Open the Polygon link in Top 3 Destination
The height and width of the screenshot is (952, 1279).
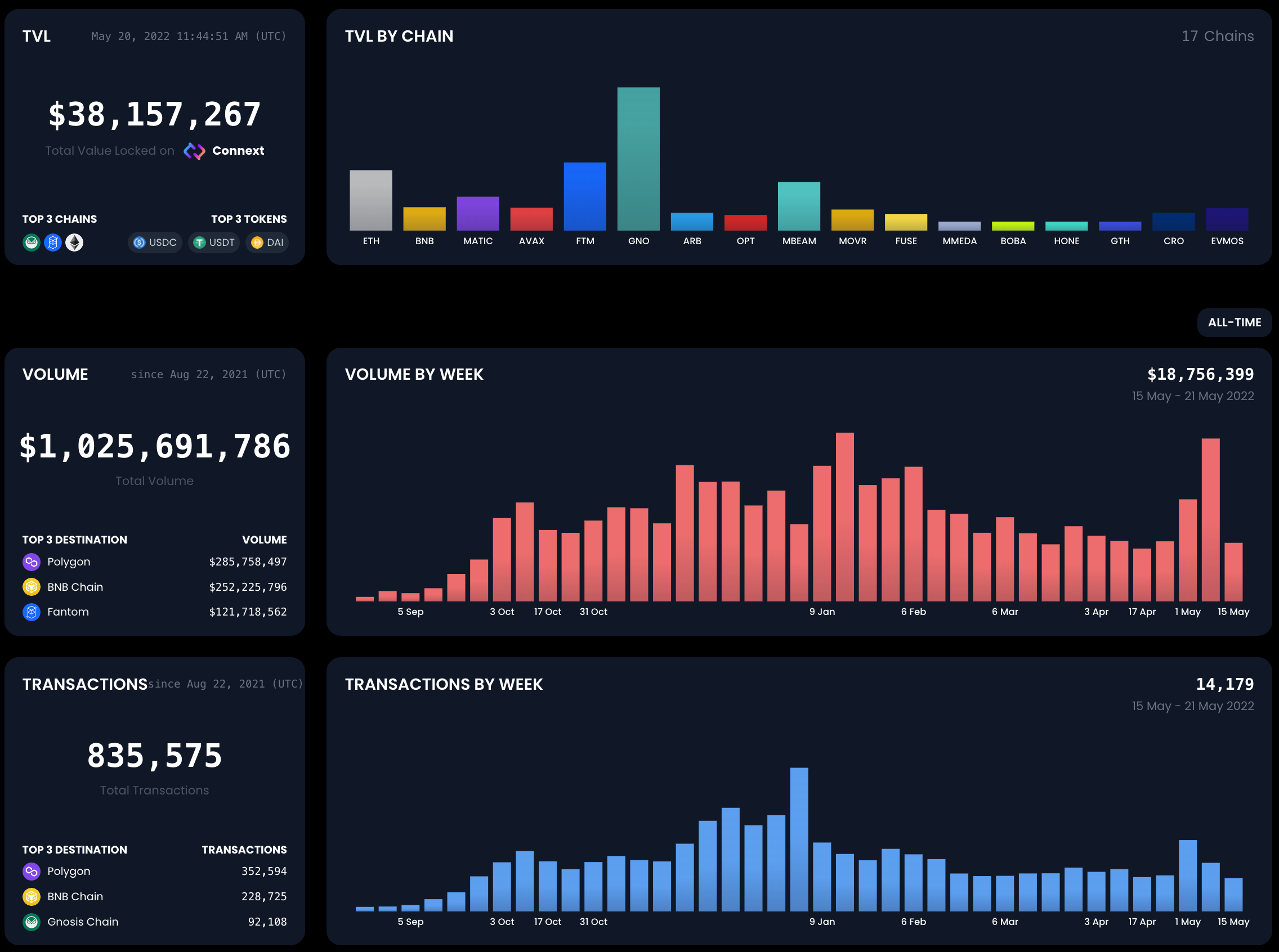point(68,562)
